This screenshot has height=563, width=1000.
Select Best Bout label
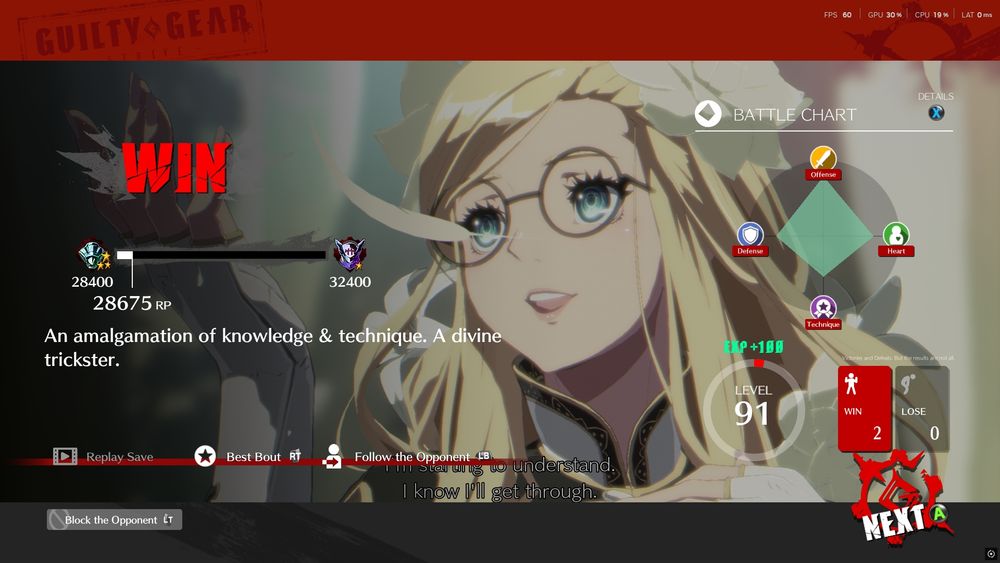click(253, 457)
